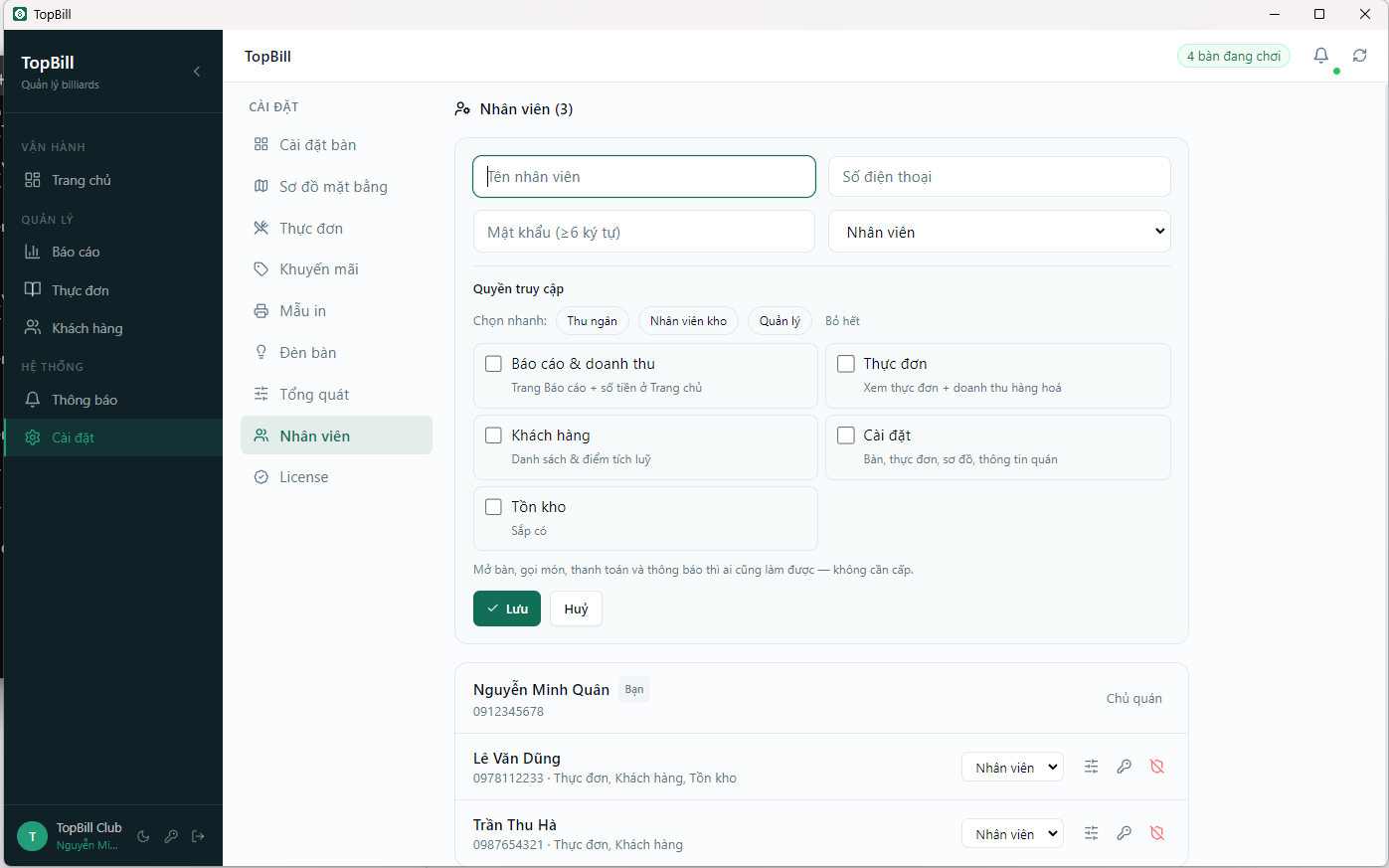Click the Đèn bàn lightbulb icon

(x=261, y=352)
